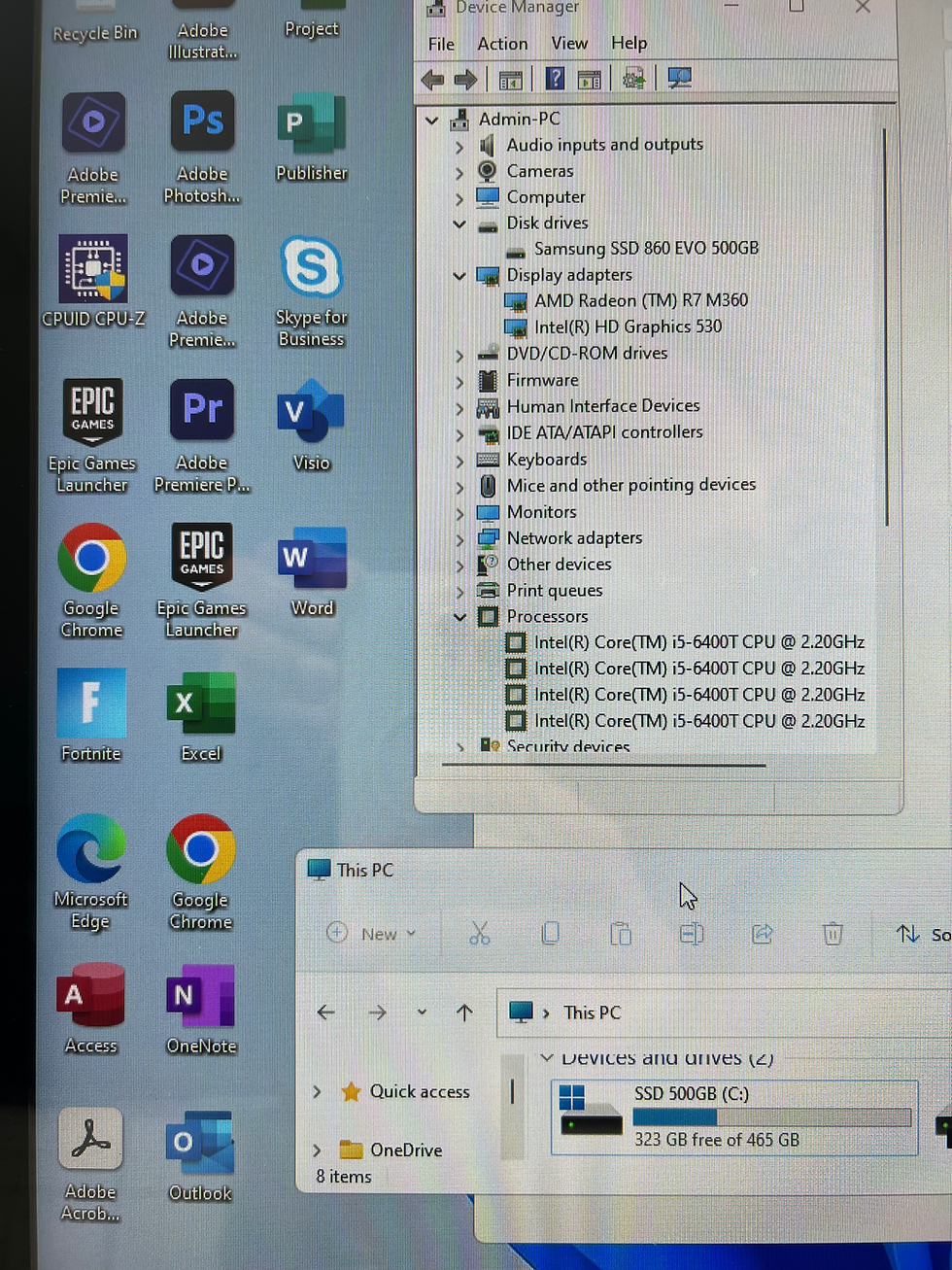The image size is (952, 1270).
Task: Select the Keyboards category
Action: pyautogui.click(x=547, y=460)
